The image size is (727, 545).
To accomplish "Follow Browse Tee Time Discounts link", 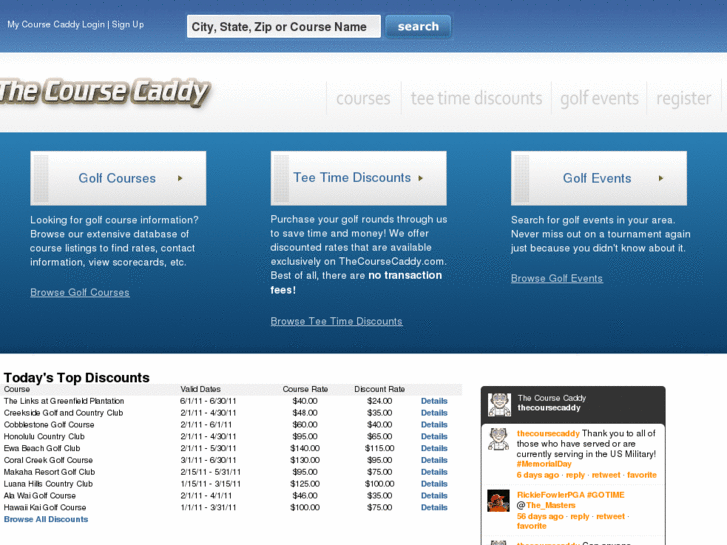I will pos(337,321).
